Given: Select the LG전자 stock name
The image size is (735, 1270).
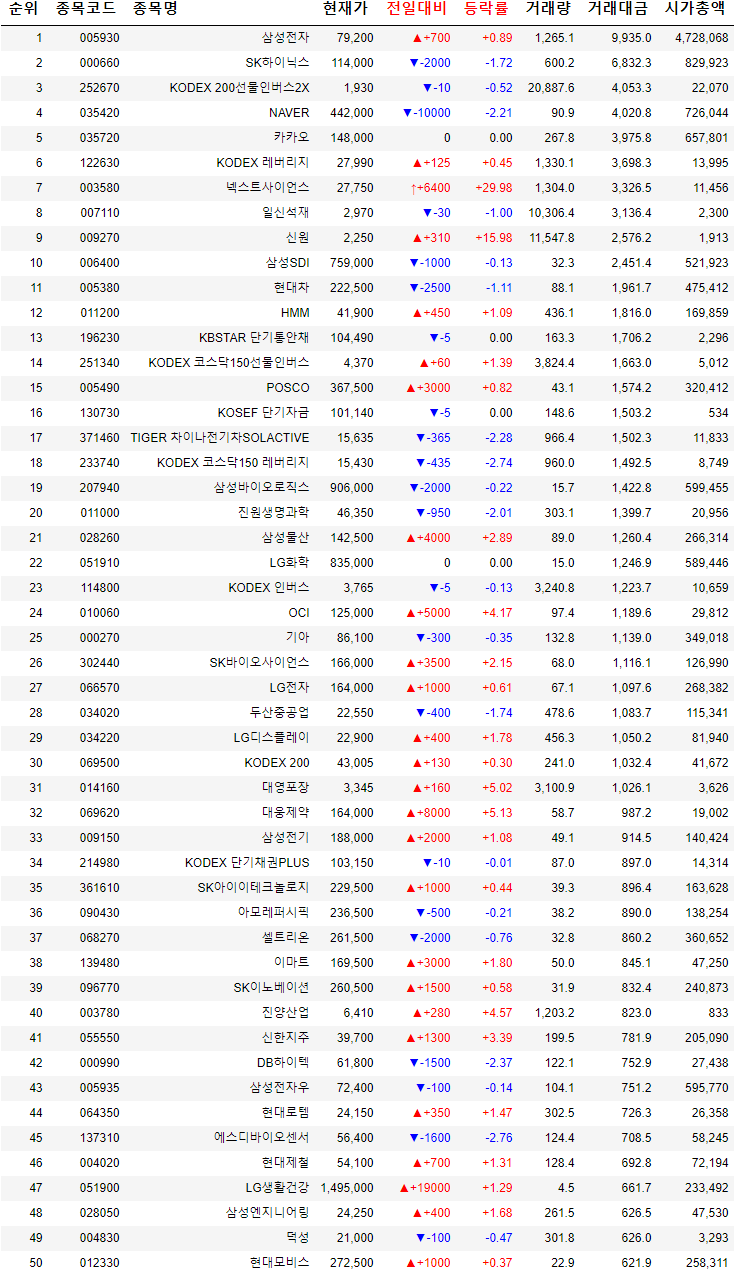Looking at the screenshot, I should [x=290, y=688].
